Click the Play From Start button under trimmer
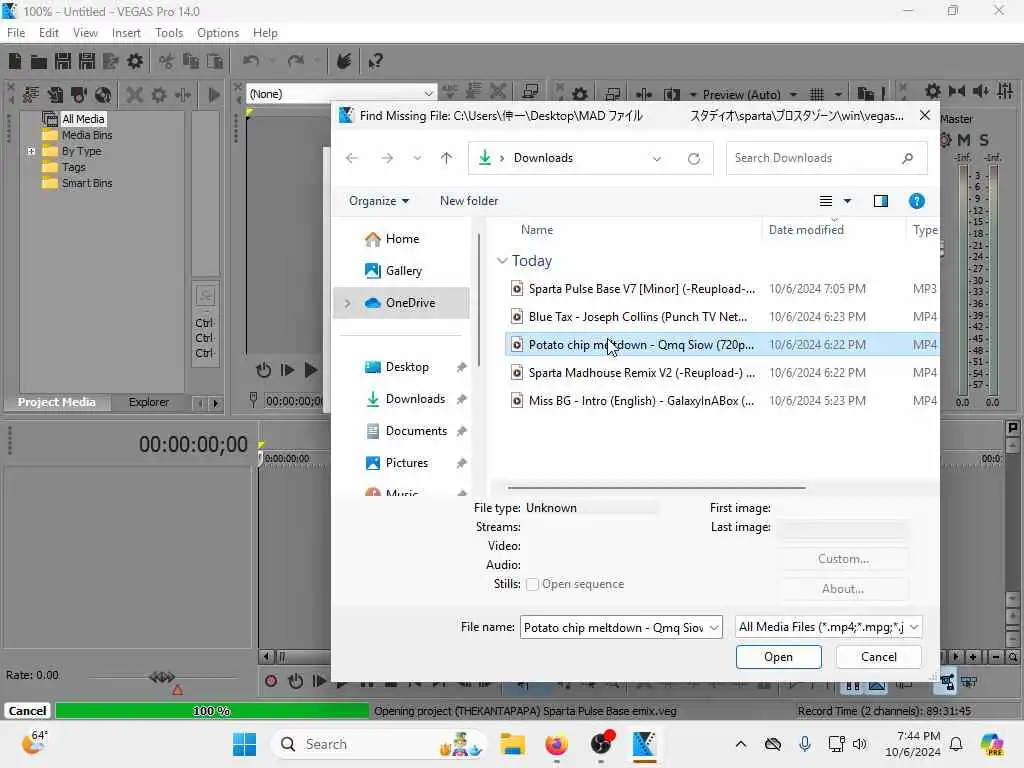This screenshot has width=1024, height=768. [x=287, y=370]
